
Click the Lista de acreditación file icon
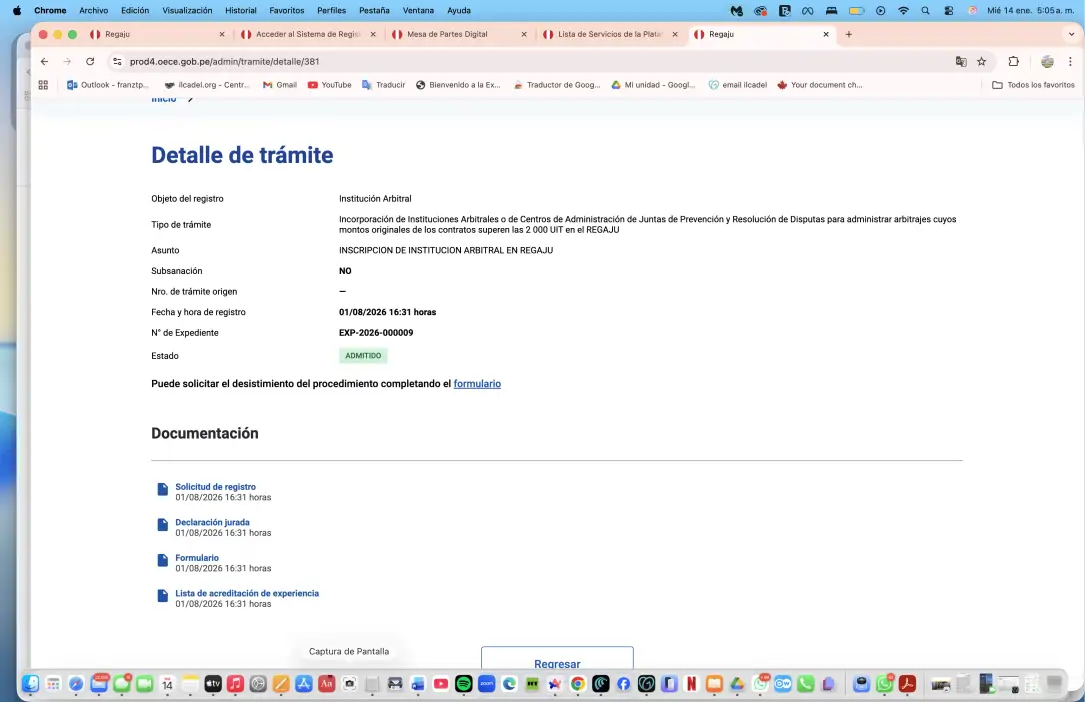(x=162, y=596)
